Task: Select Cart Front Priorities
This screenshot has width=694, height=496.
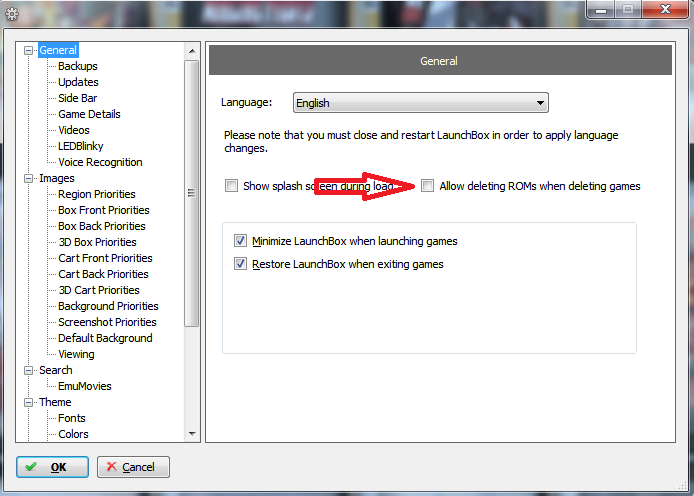Action: [x=105, y=258]
